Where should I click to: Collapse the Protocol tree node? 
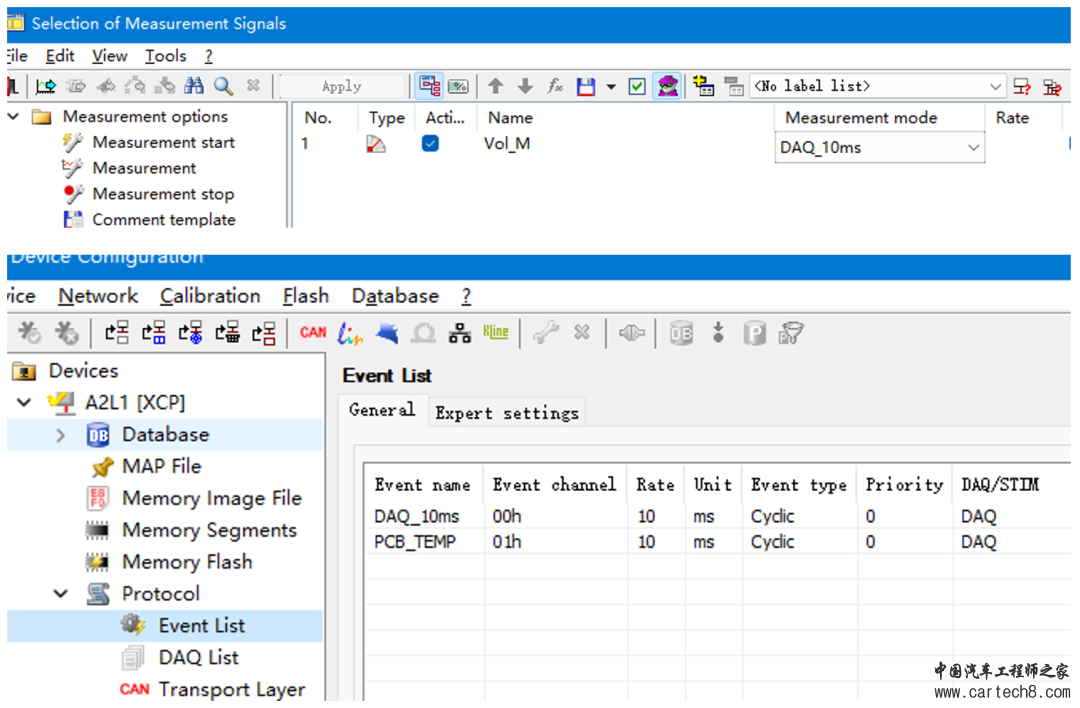pos(61,594)
